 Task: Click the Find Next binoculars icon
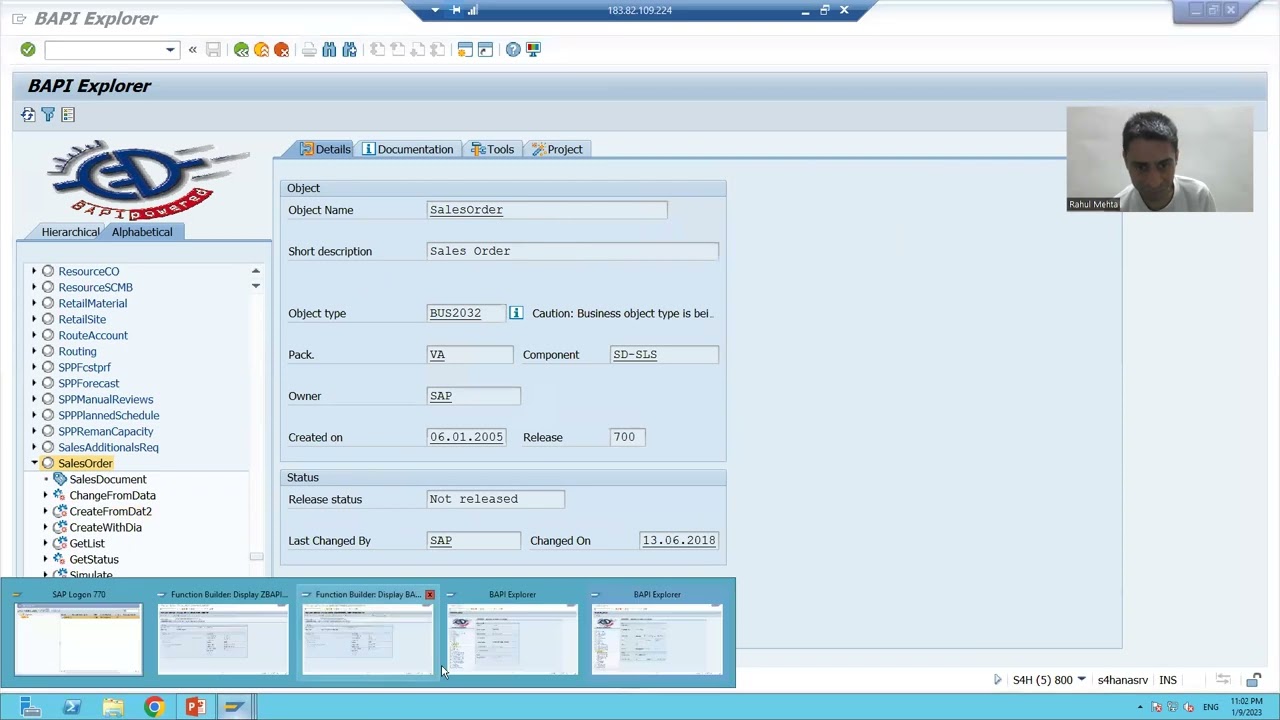point(349,49)
